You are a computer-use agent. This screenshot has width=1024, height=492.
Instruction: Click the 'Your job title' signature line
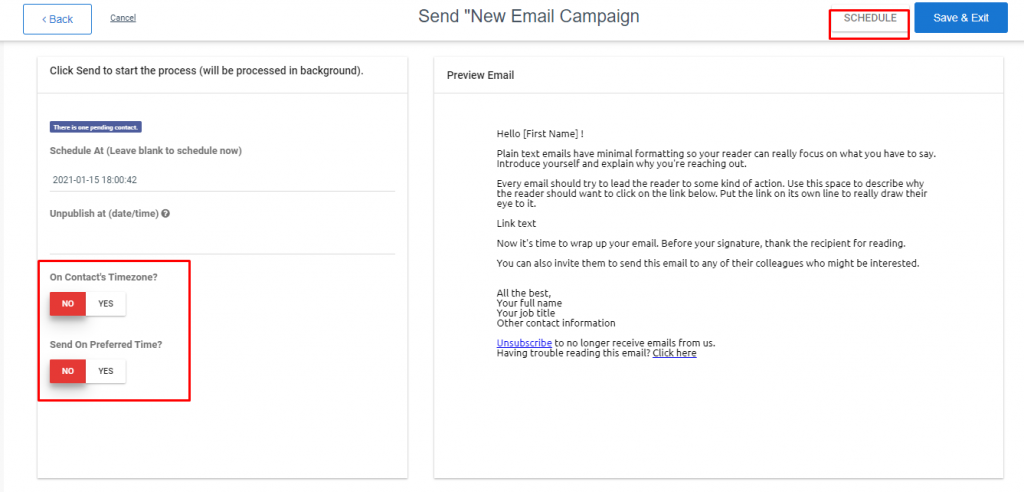(x=526, y=313)
